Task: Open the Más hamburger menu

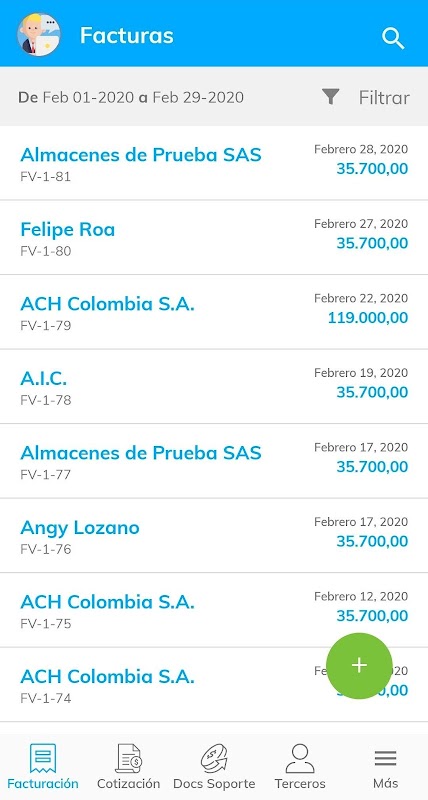Action: click(x=385, y=759)
